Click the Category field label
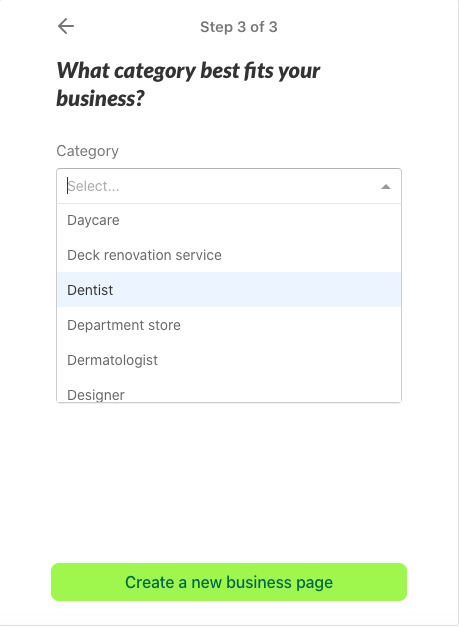 [x=88, y=151]
